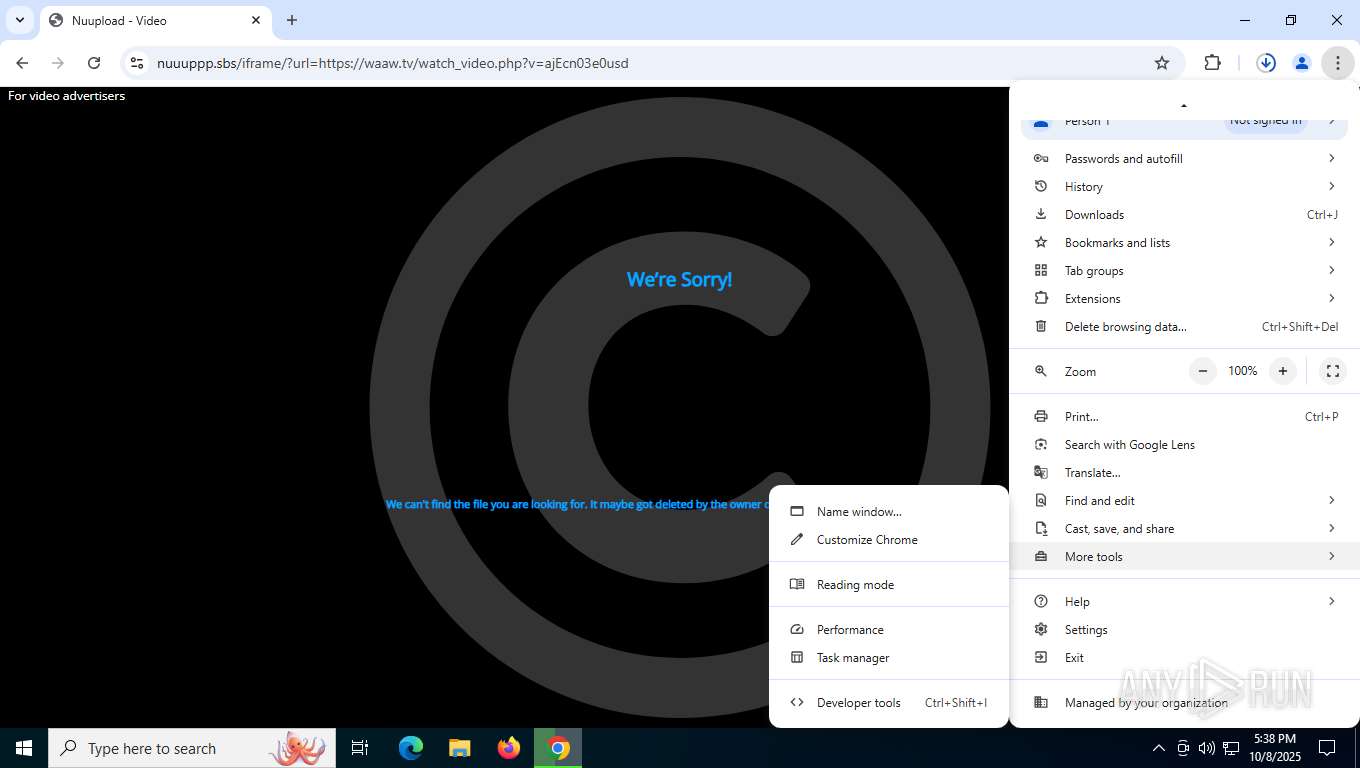This screenshot has height=768, width=1360.
Task: Open Passwords and autofill submenu
Action: [1185, 159]
